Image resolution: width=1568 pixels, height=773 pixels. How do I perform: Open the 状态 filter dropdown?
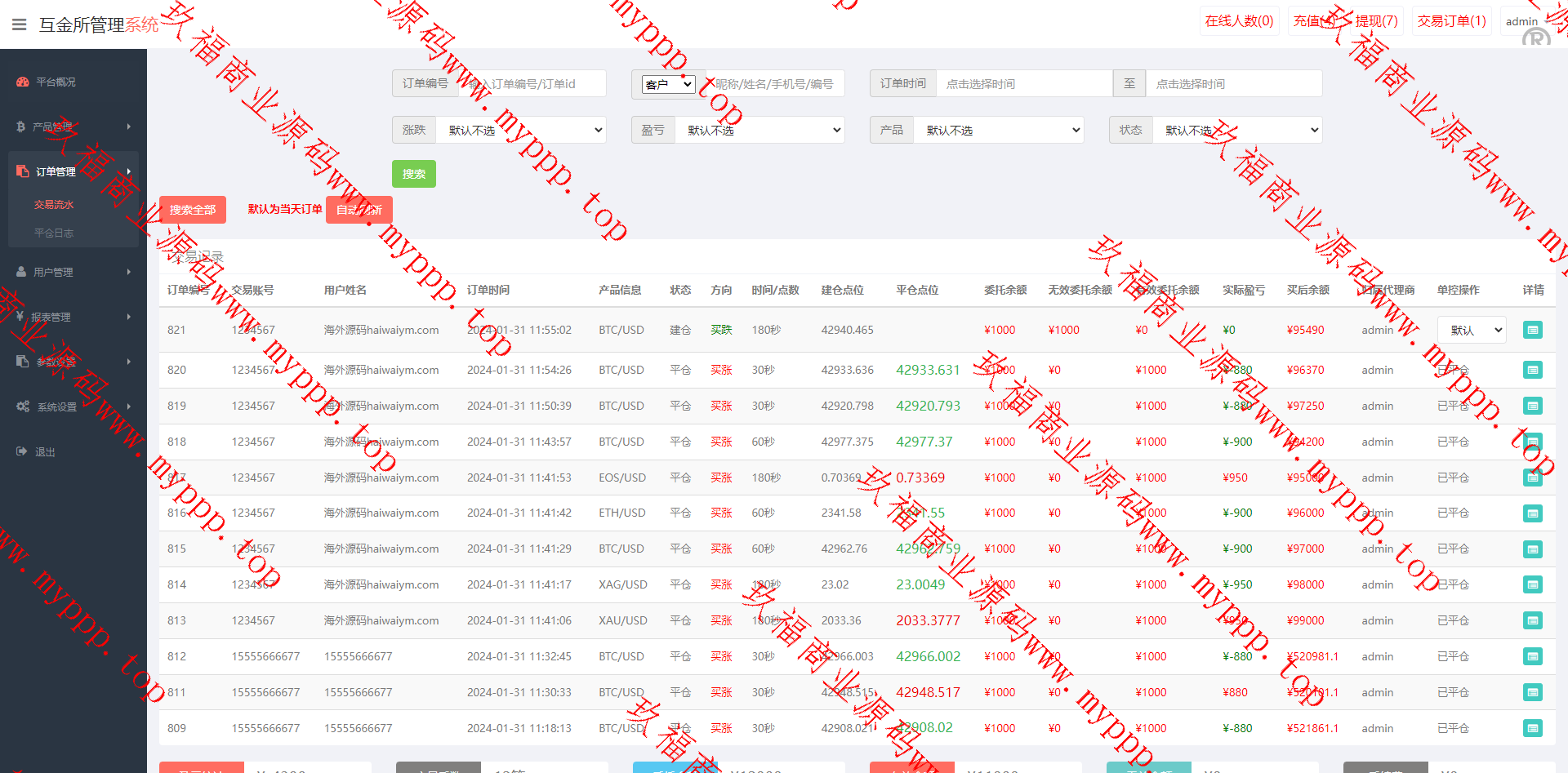[x=1236, y=130]
